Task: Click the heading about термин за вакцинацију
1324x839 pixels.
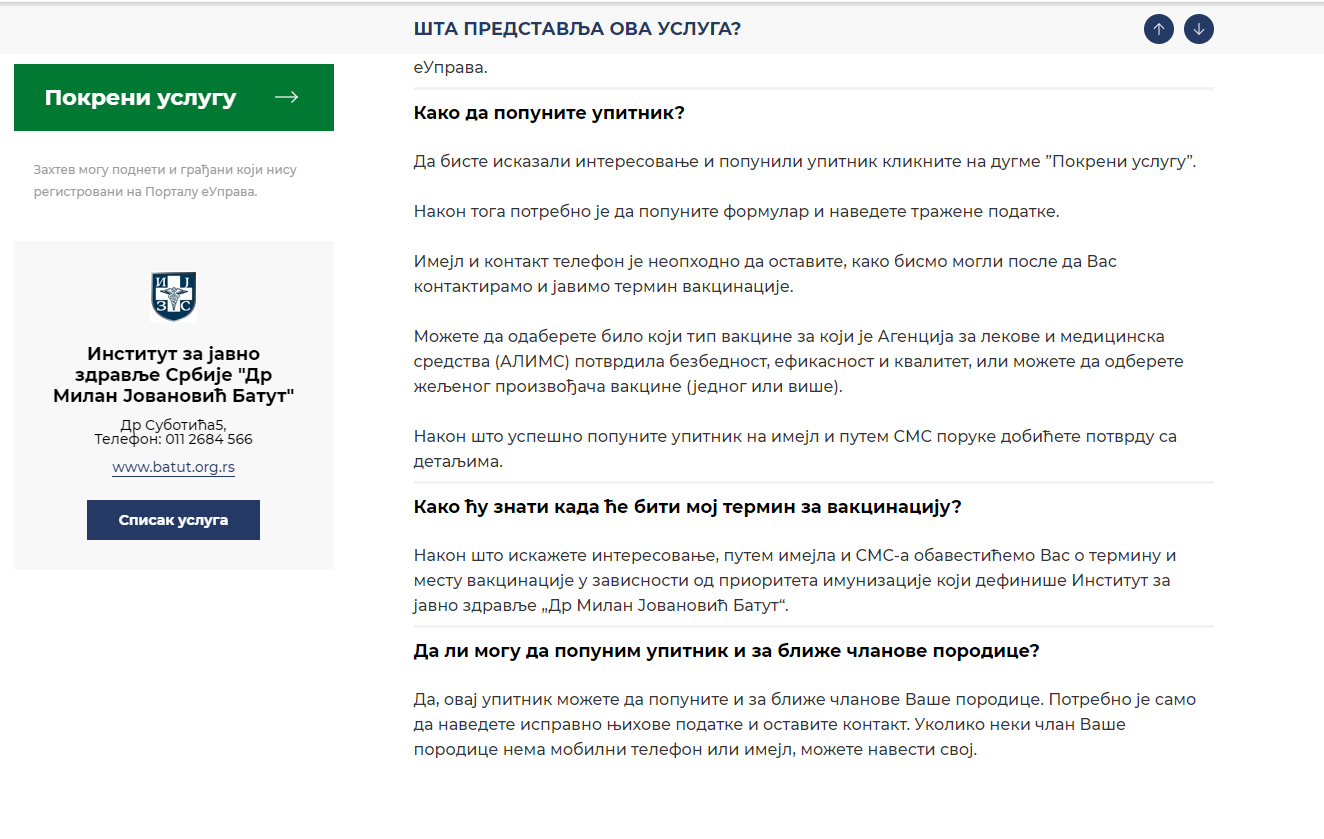Action: point(687,506)
